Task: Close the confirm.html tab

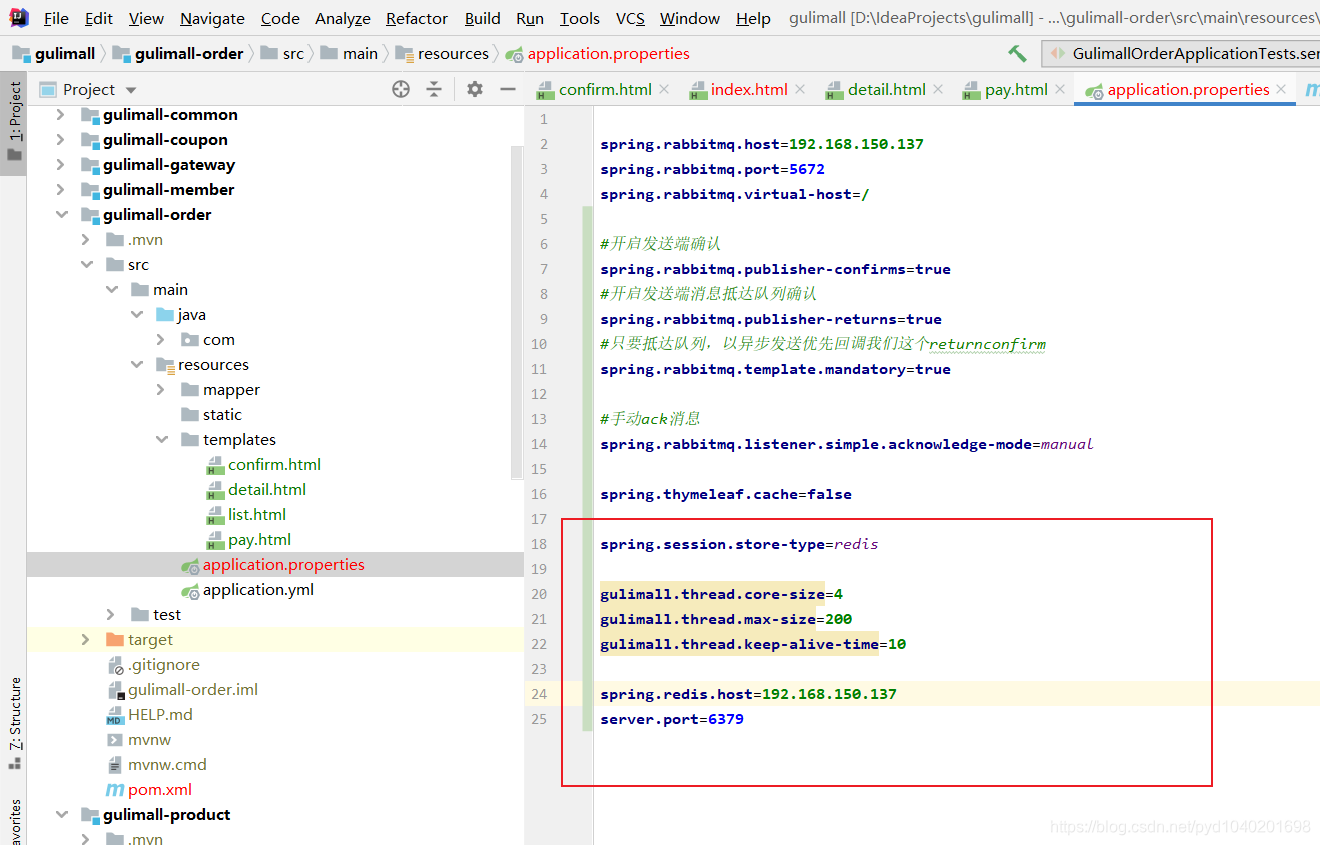Action: (x=664, y=89)
